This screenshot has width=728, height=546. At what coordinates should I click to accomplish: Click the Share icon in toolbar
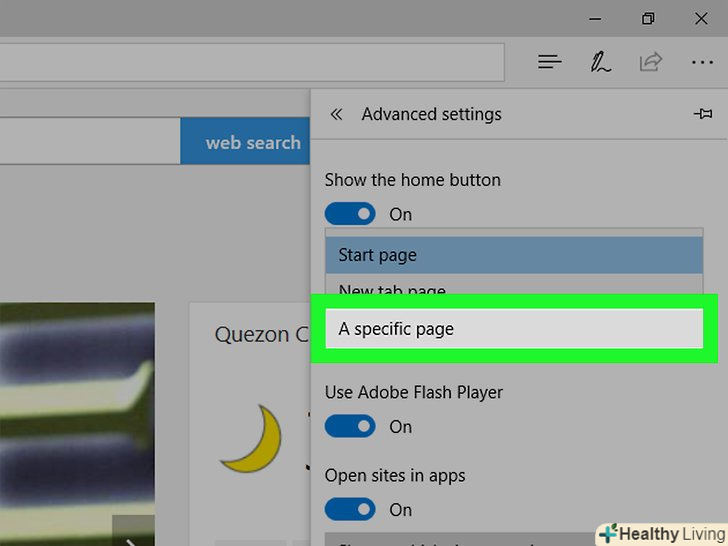pos(650,62)
